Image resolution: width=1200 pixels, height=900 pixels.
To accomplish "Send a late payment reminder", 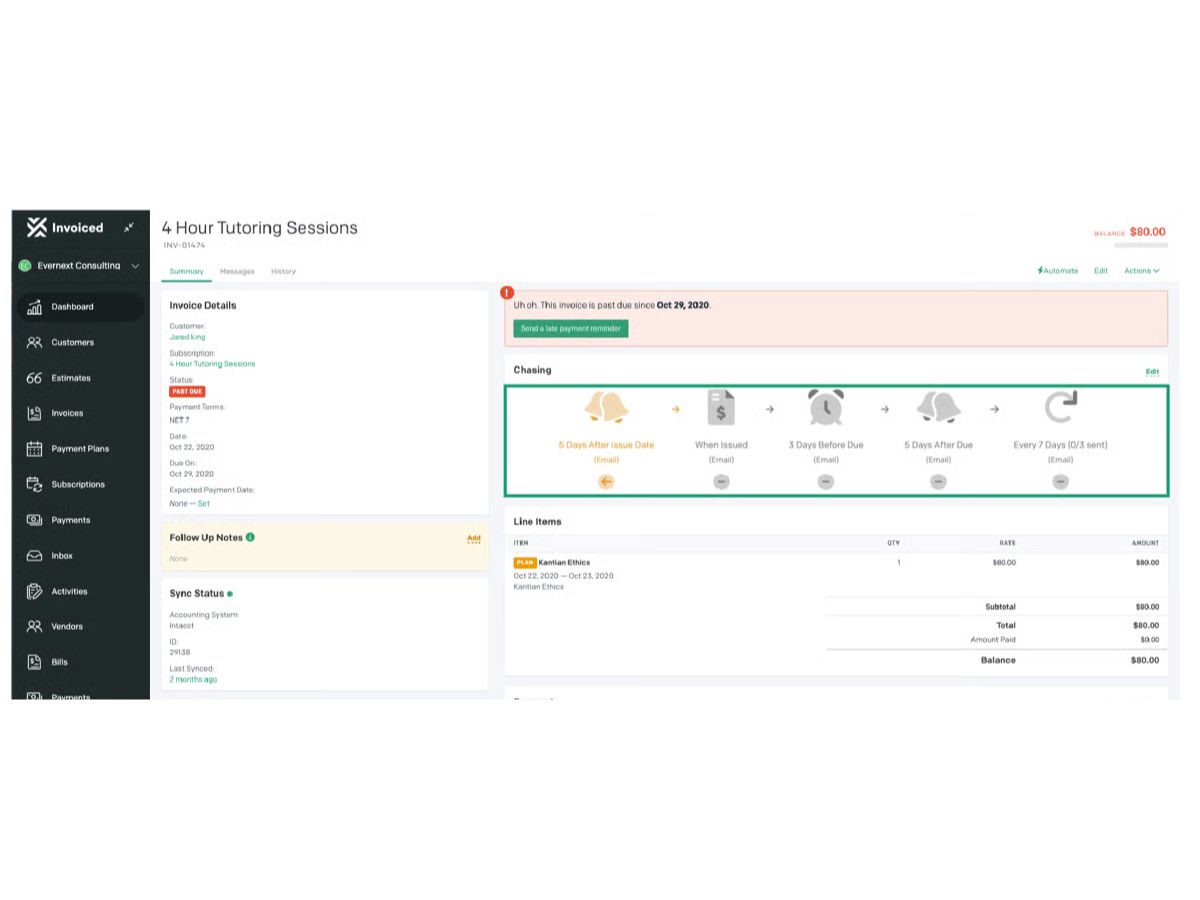I will click(x=571, y=328).
